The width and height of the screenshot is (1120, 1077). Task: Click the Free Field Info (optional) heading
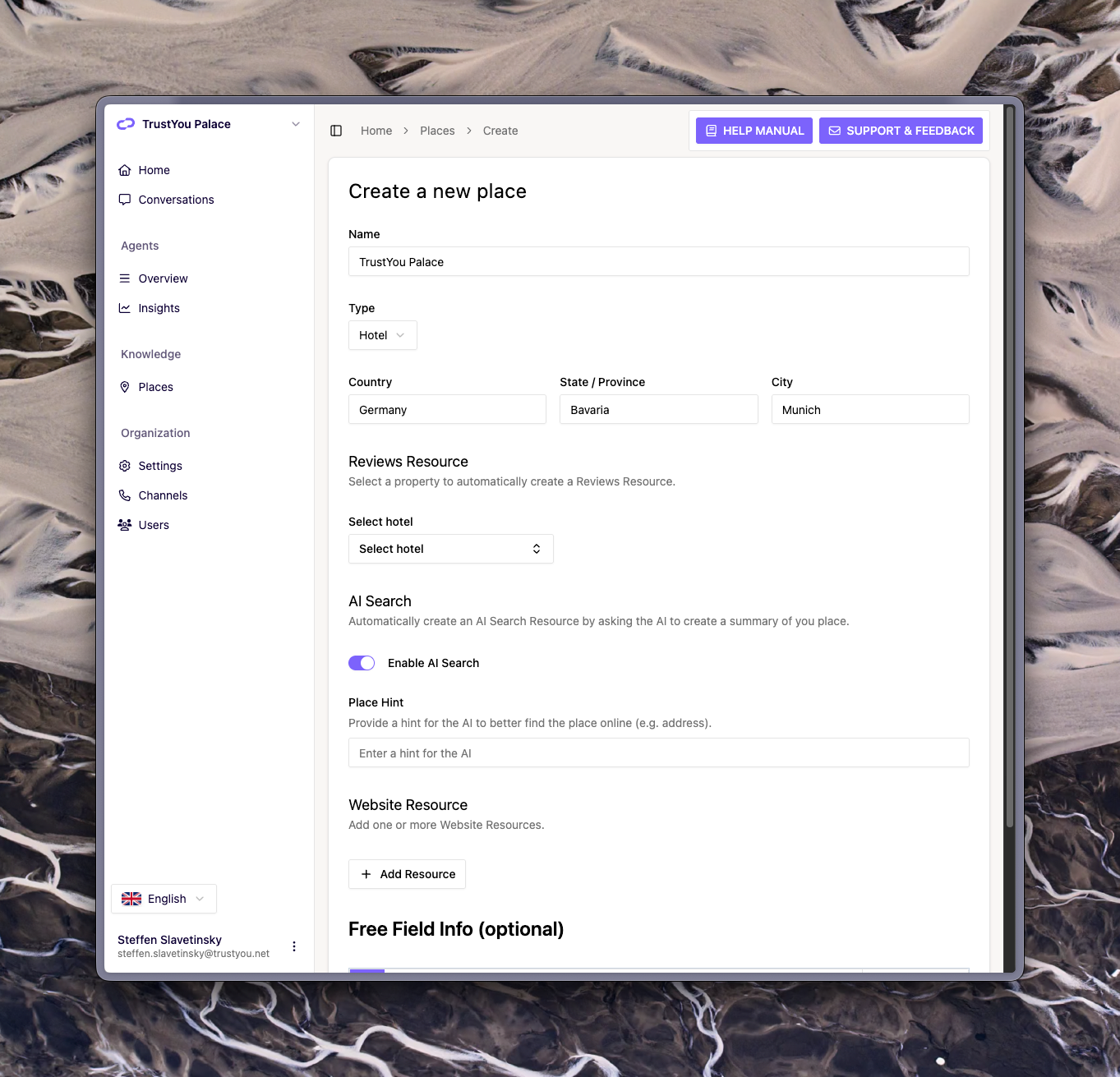click(x=456, y=929)
